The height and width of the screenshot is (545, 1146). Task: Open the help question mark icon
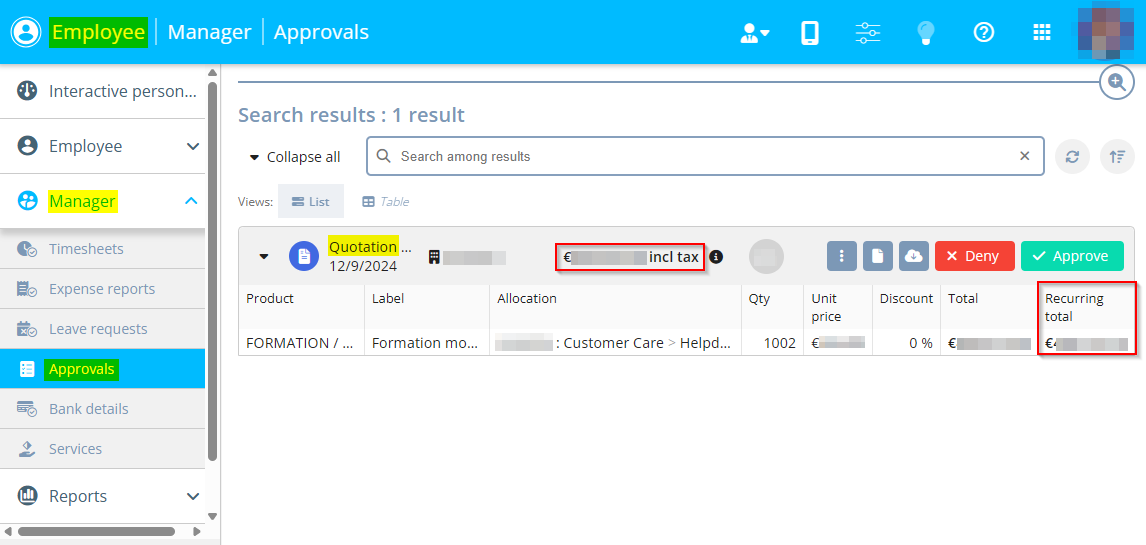click(x=984, y=33)
